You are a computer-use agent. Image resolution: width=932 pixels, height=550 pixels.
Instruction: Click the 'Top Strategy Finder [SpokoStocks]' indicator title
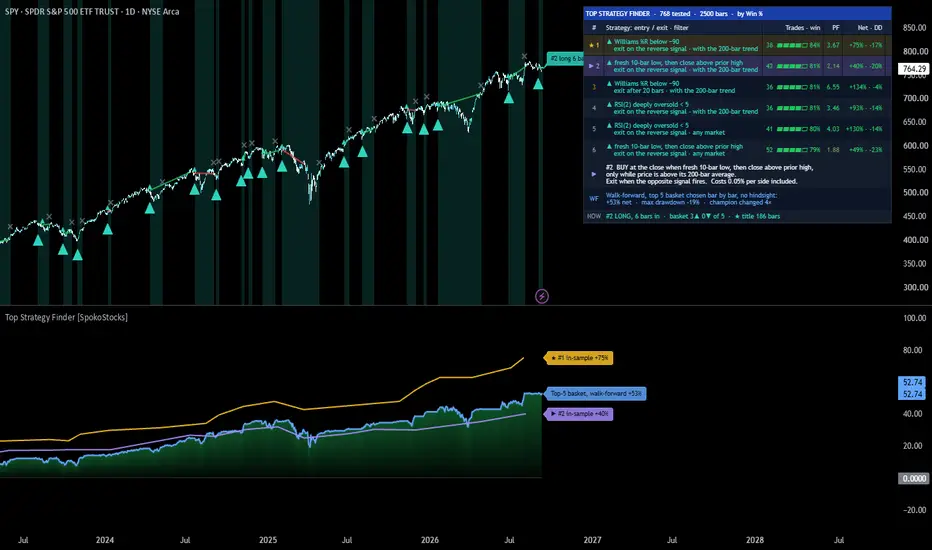(x=66, y=317)
